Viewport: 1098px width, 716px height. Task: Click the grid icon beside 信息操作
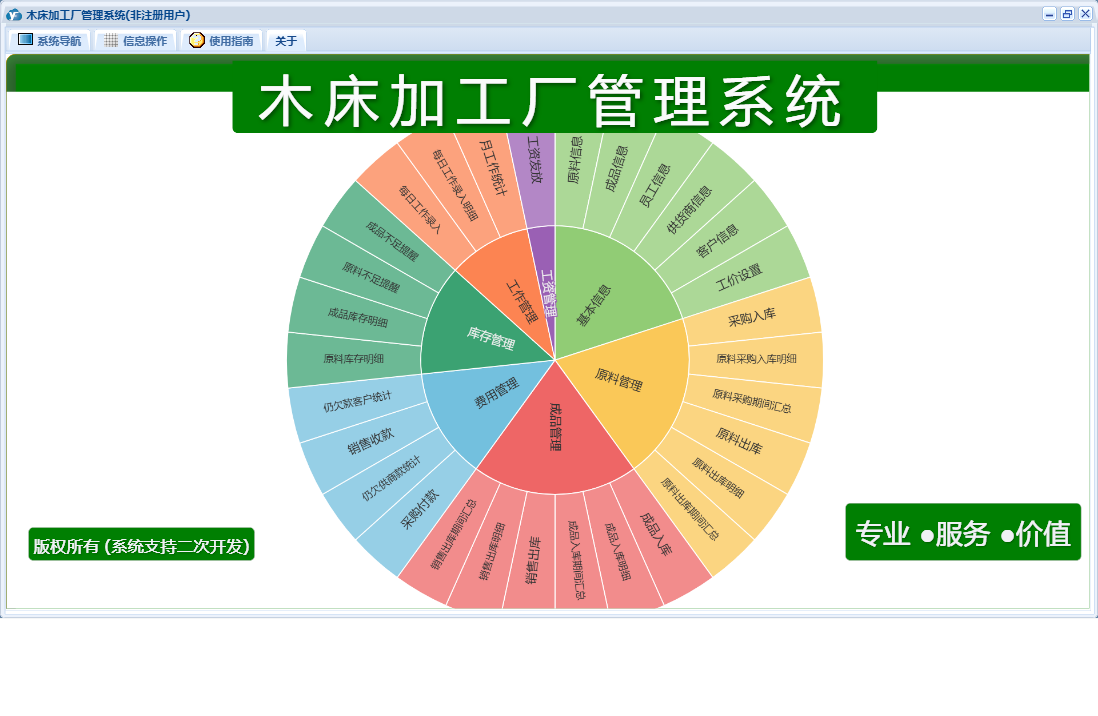[111, 41]
